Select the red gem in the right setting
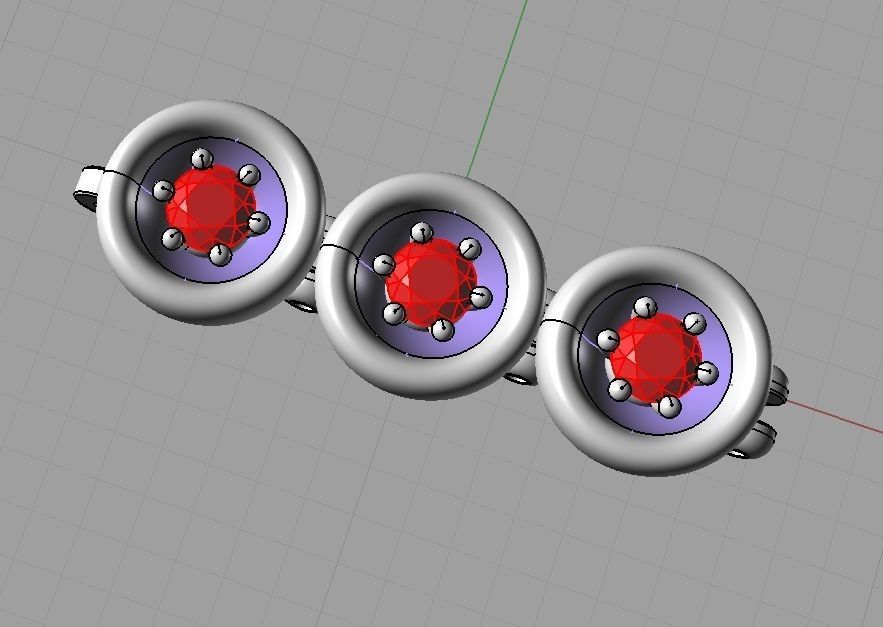883x627 pixels. [x=656, y=357]
